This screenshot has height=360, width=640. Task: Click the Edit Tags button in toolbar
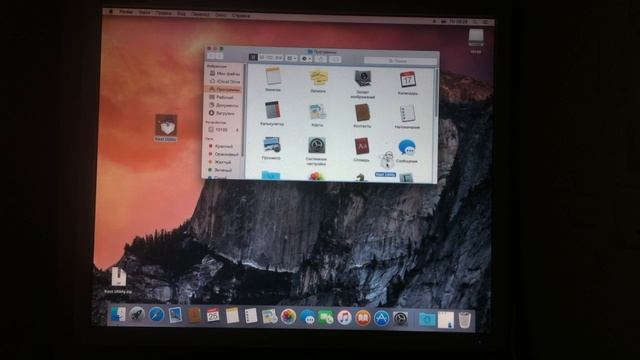(335, 60)
